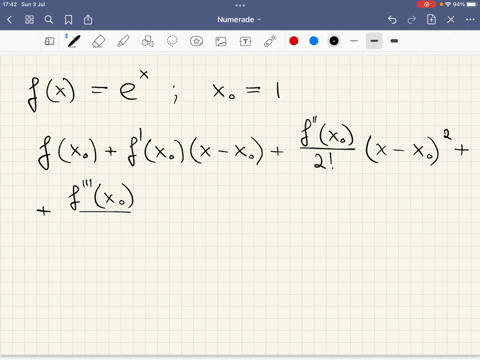
Task: Pick the red pen color
Action: click(294, 41)
